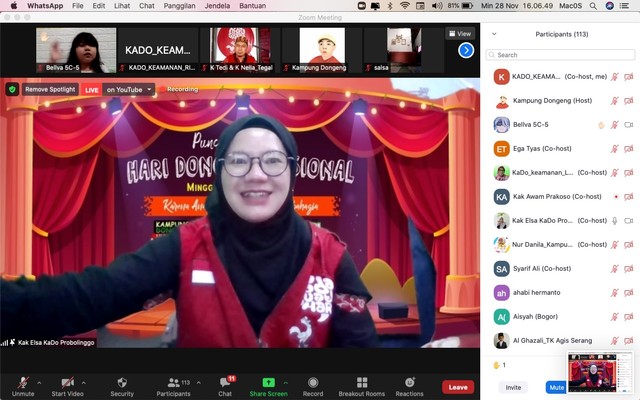The image size is (640, 400).
Task: Click Remove Spotlight button
Action: [50, 89]
